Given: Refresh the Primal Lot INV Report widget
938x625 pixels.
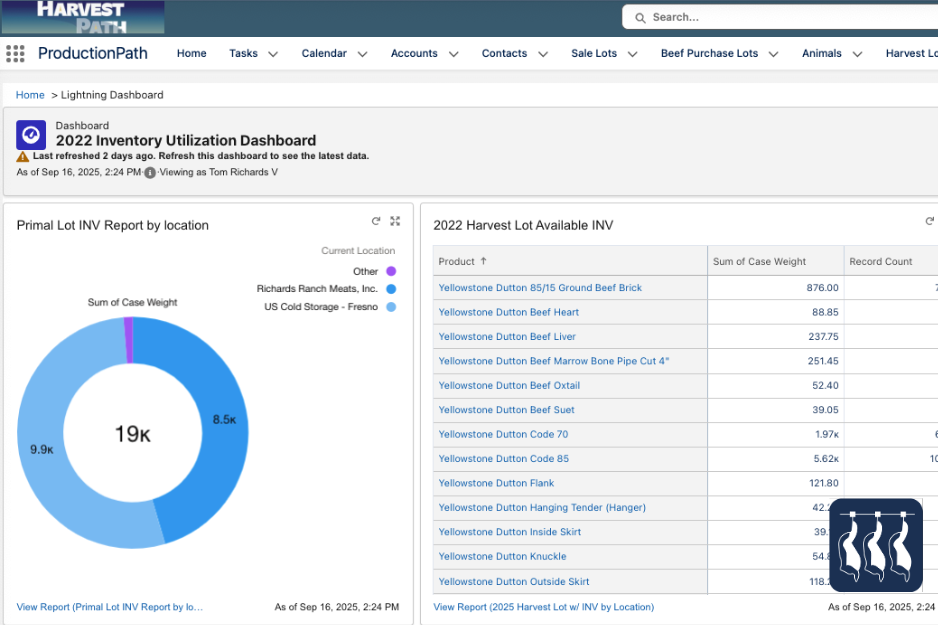Looking at the screenshot, I should 376,221.
